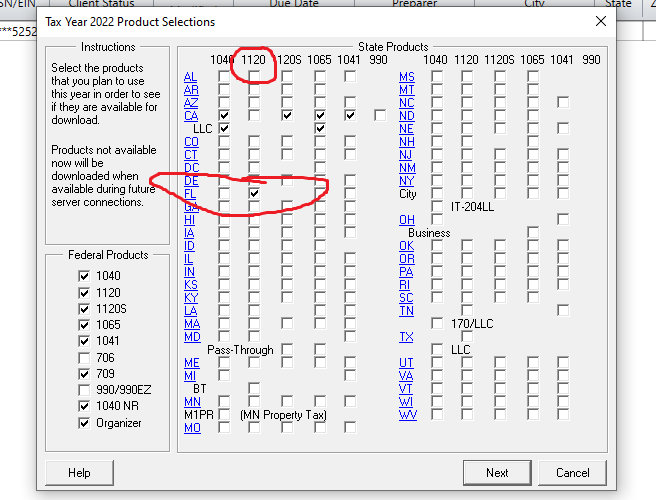Open the HI state link
Screen dimensions: 656x500
coord(189,220)
